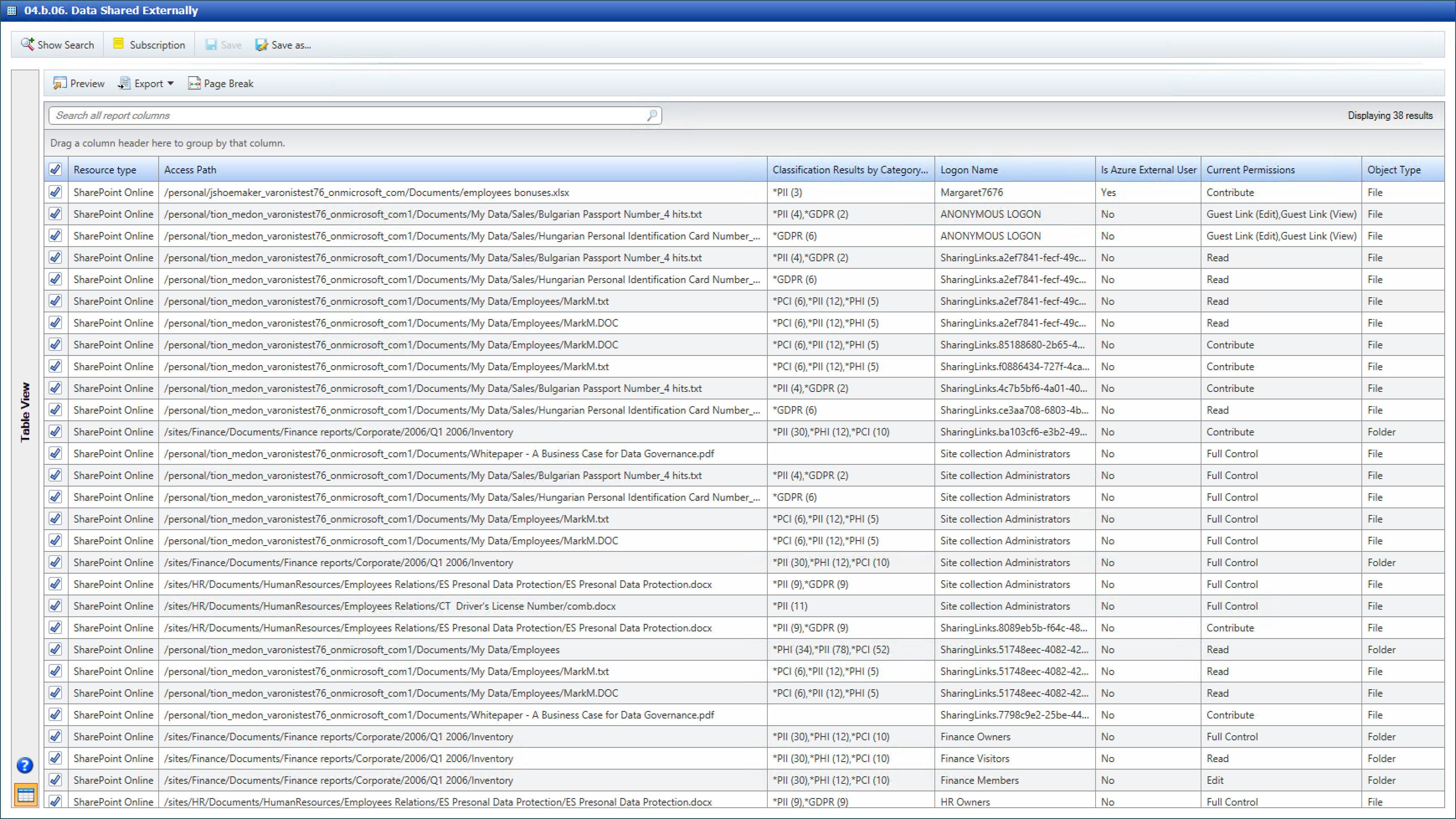Click the blue help question mark icon
Viewport: 1456px width, 819px height.
pos(25,765)
